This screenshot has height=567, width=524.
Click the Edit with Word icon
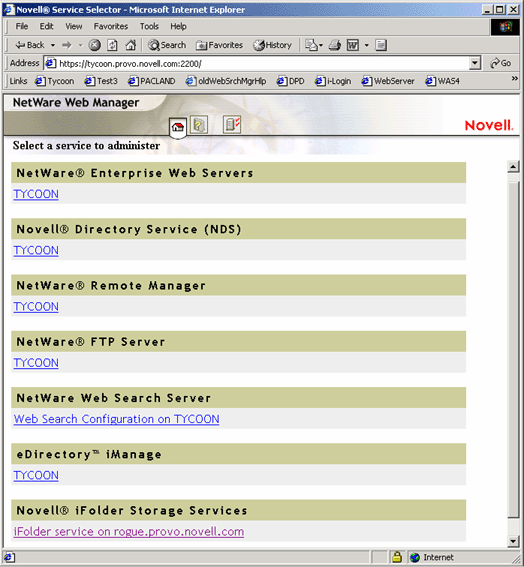[x=353, y=45]
